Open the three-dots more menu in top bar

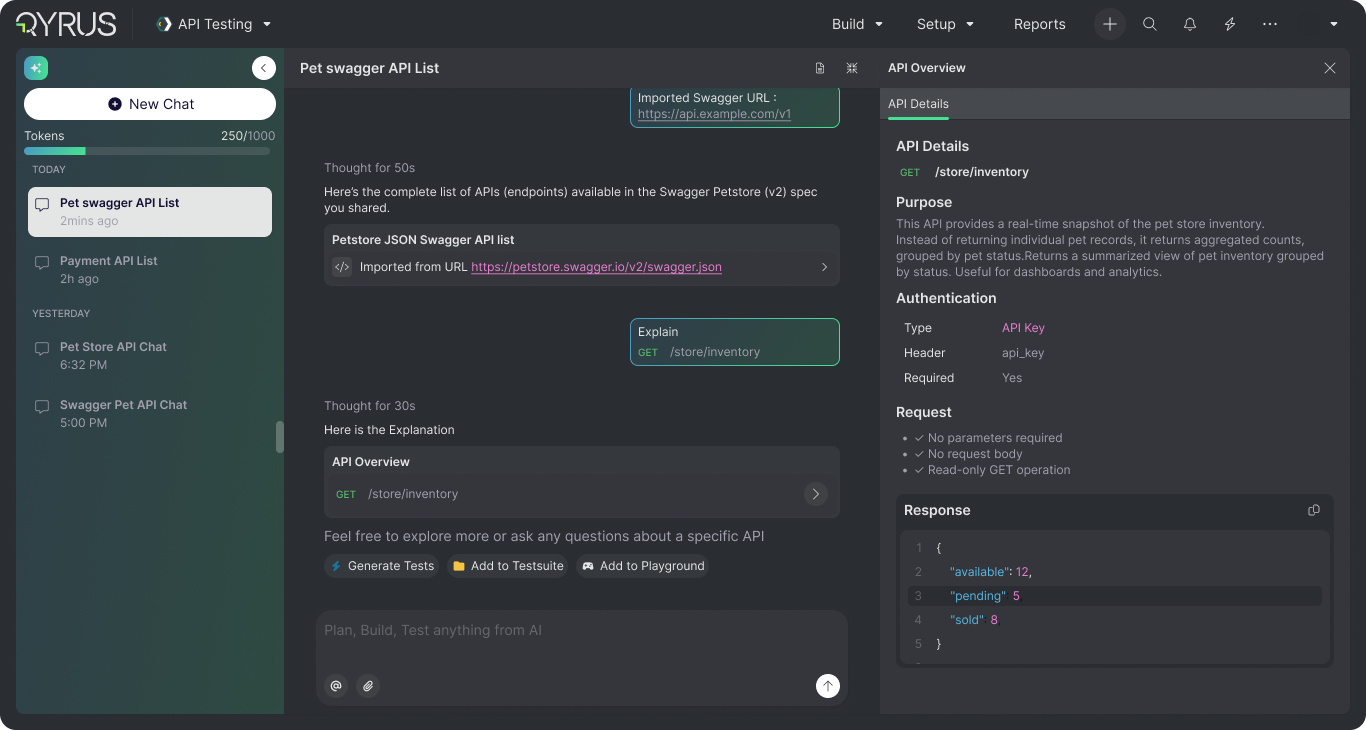1270,24
